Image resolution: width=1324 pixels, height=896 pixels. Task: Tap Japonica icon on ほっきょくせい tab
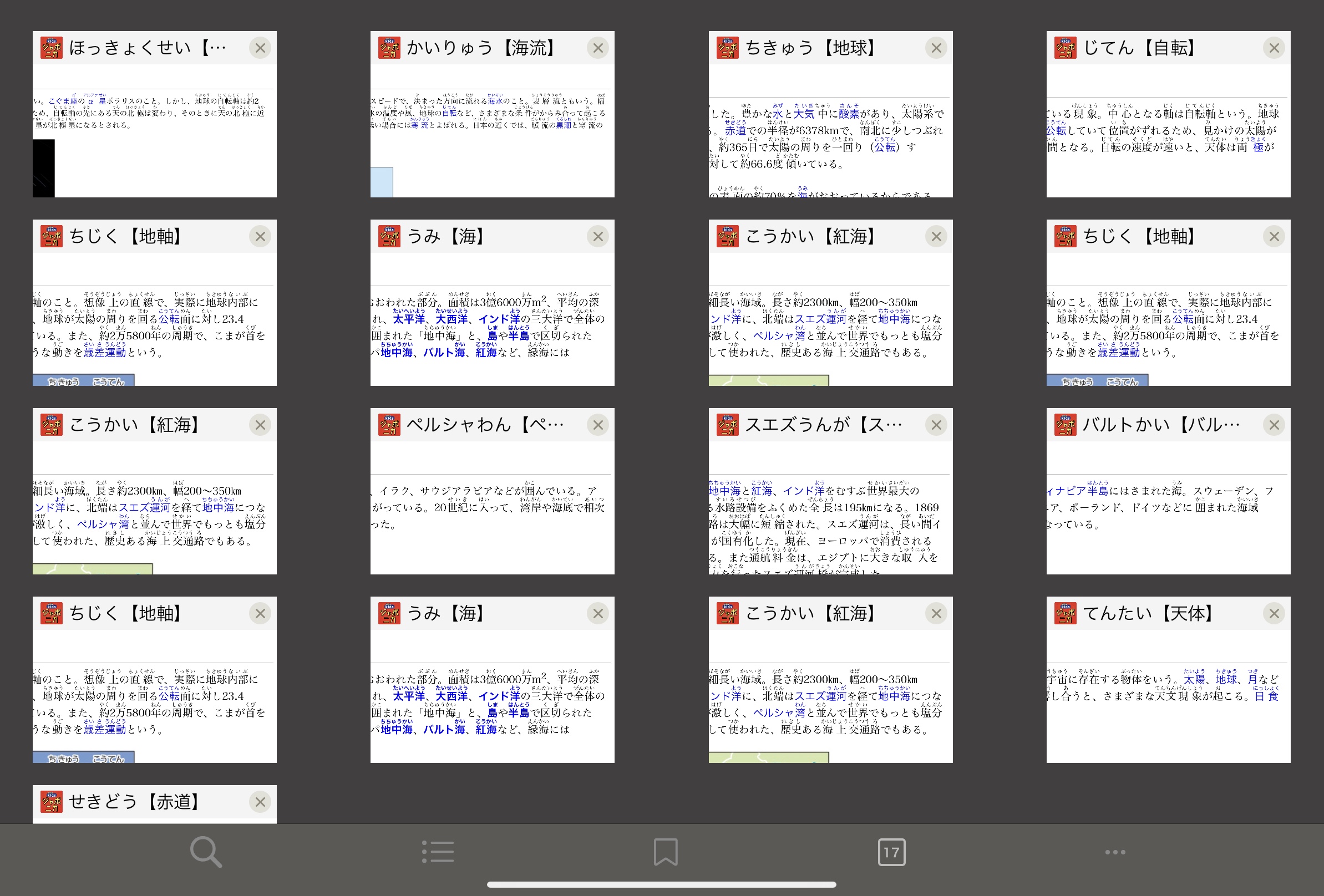(x=51, y=48)
